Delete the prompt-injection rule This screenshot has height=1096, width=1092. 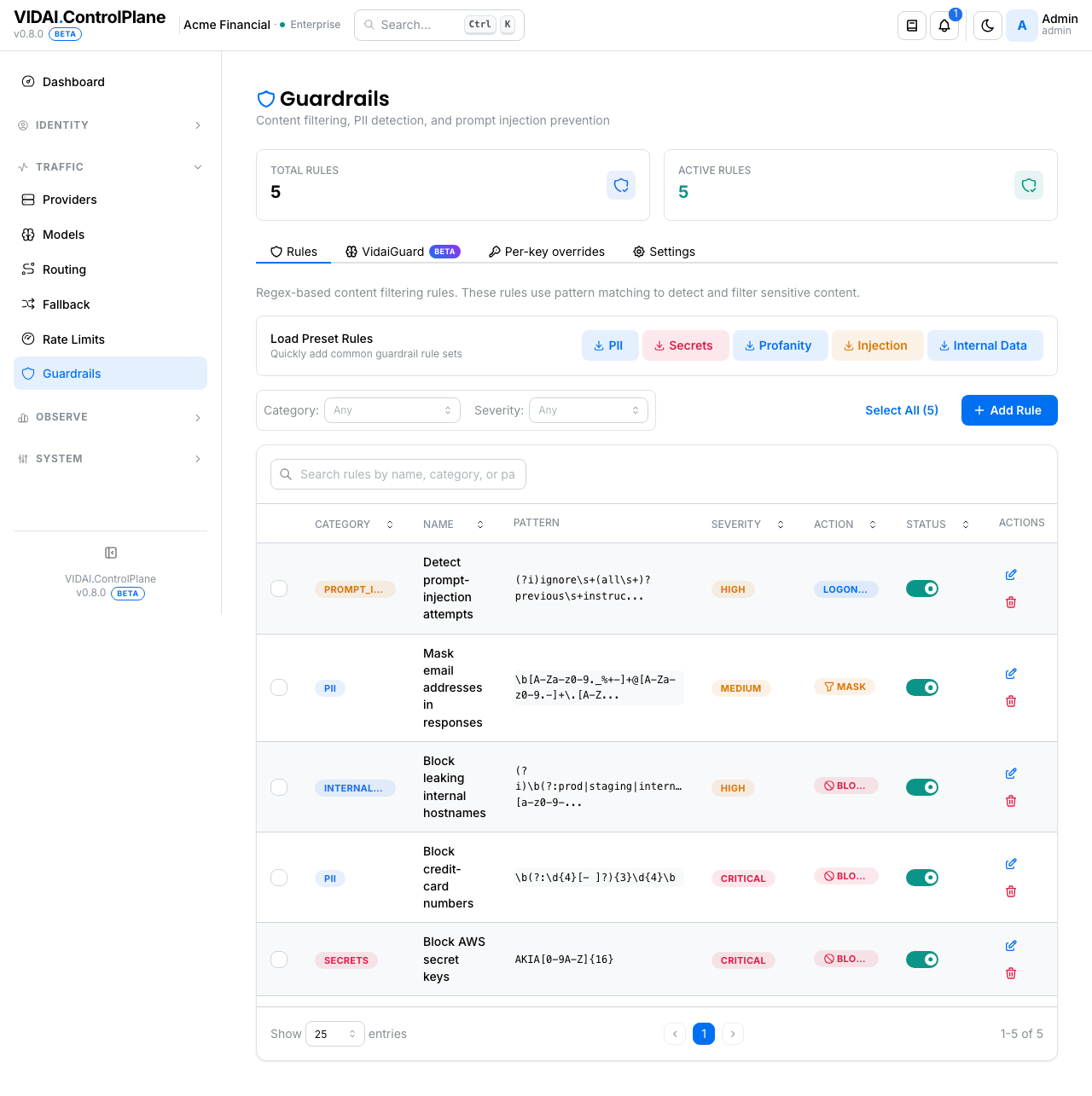[x=1011, y=602]
